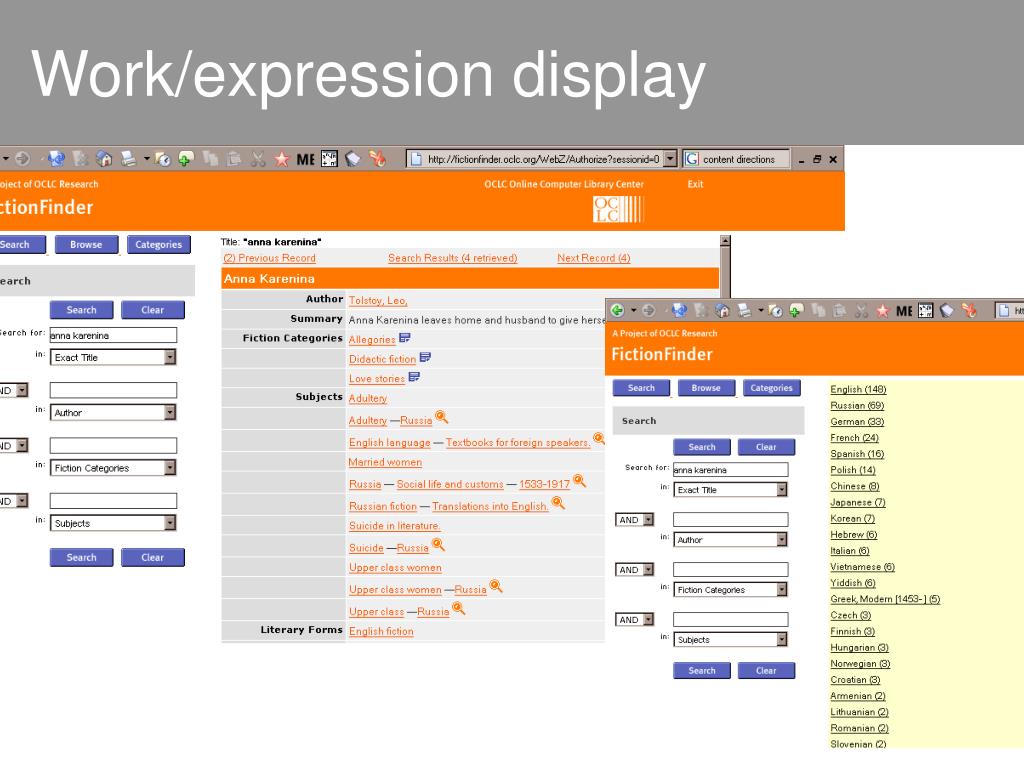Click the globe Refresh icon in front window
1024x768 pixels.
[679, 310]
